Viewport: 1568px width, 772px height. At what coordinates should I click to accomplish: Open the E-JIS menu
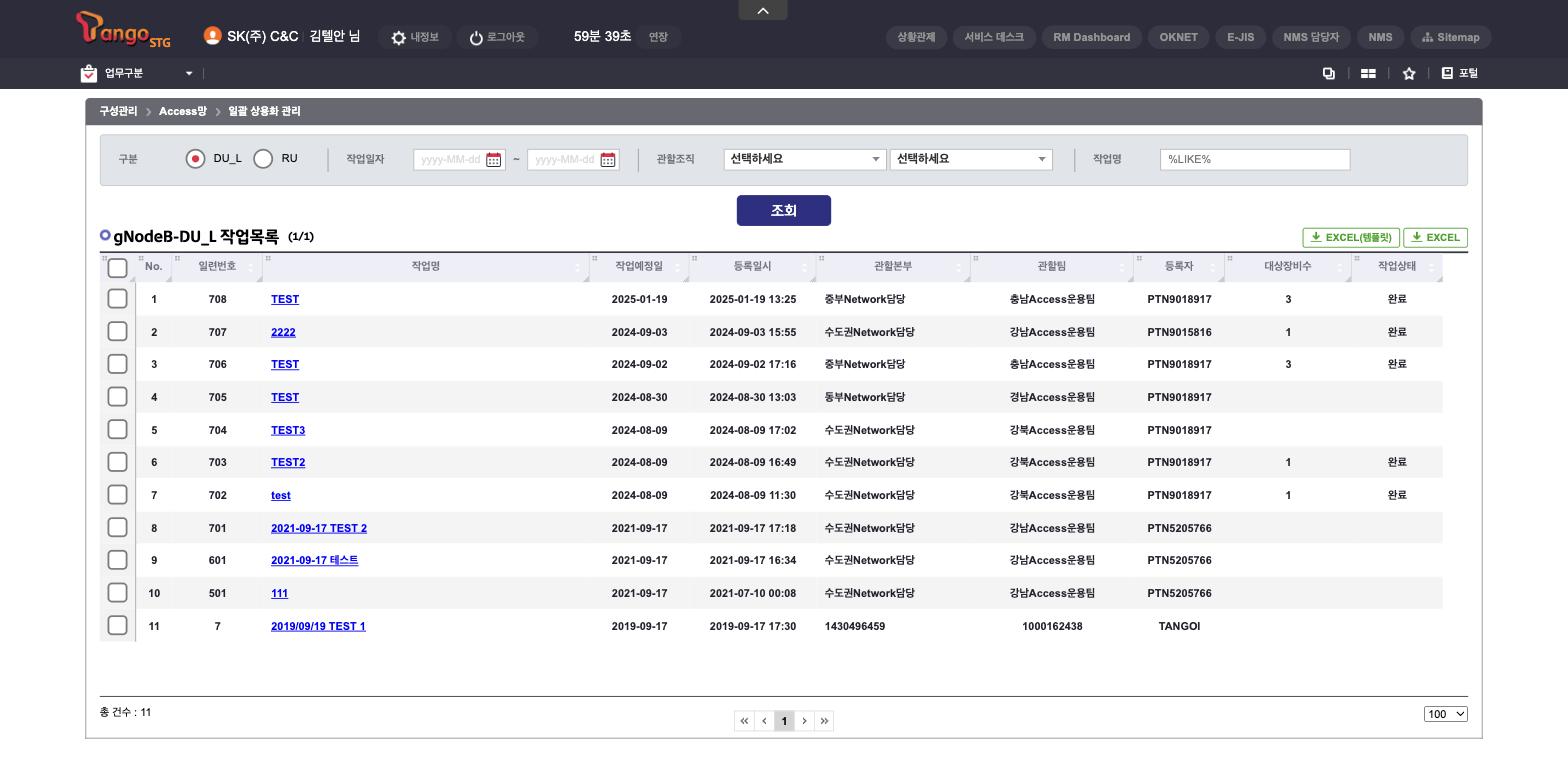[x=1240, y=37]
